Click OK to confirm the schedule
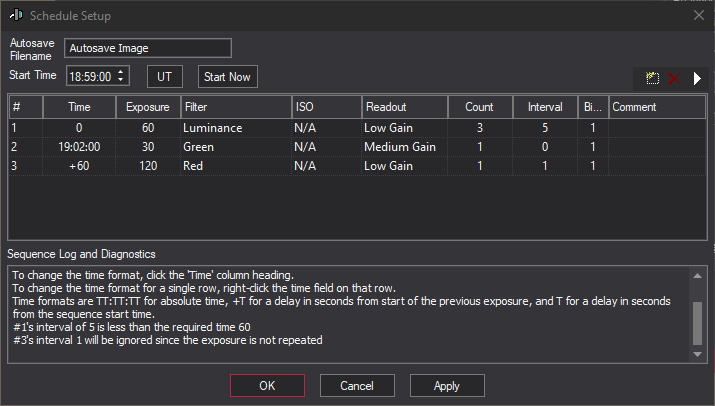Image resolution: width=715 pixels, height=406 pixels. click(267, 385)
